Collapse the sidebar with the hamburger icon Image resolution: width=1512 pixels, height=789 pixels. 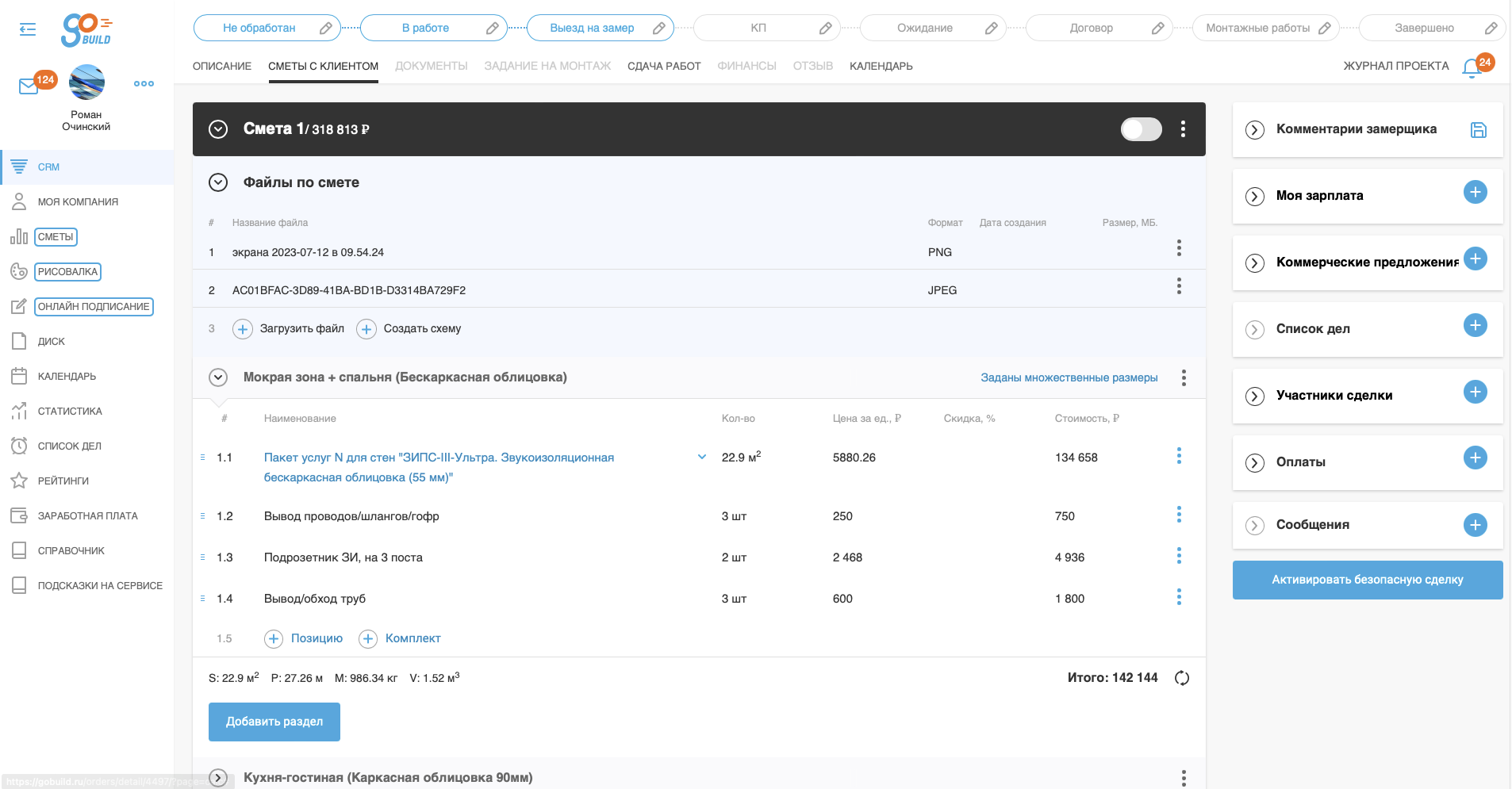tap(28, 29)
